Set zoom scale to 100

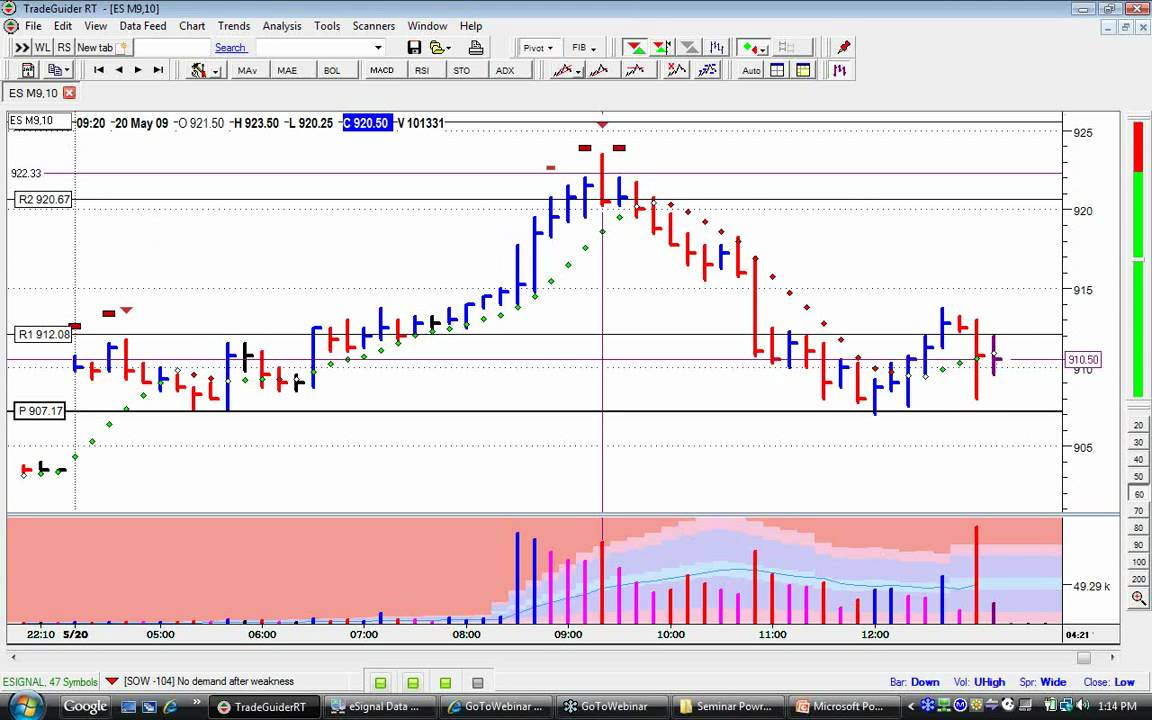pos(1138,562)
